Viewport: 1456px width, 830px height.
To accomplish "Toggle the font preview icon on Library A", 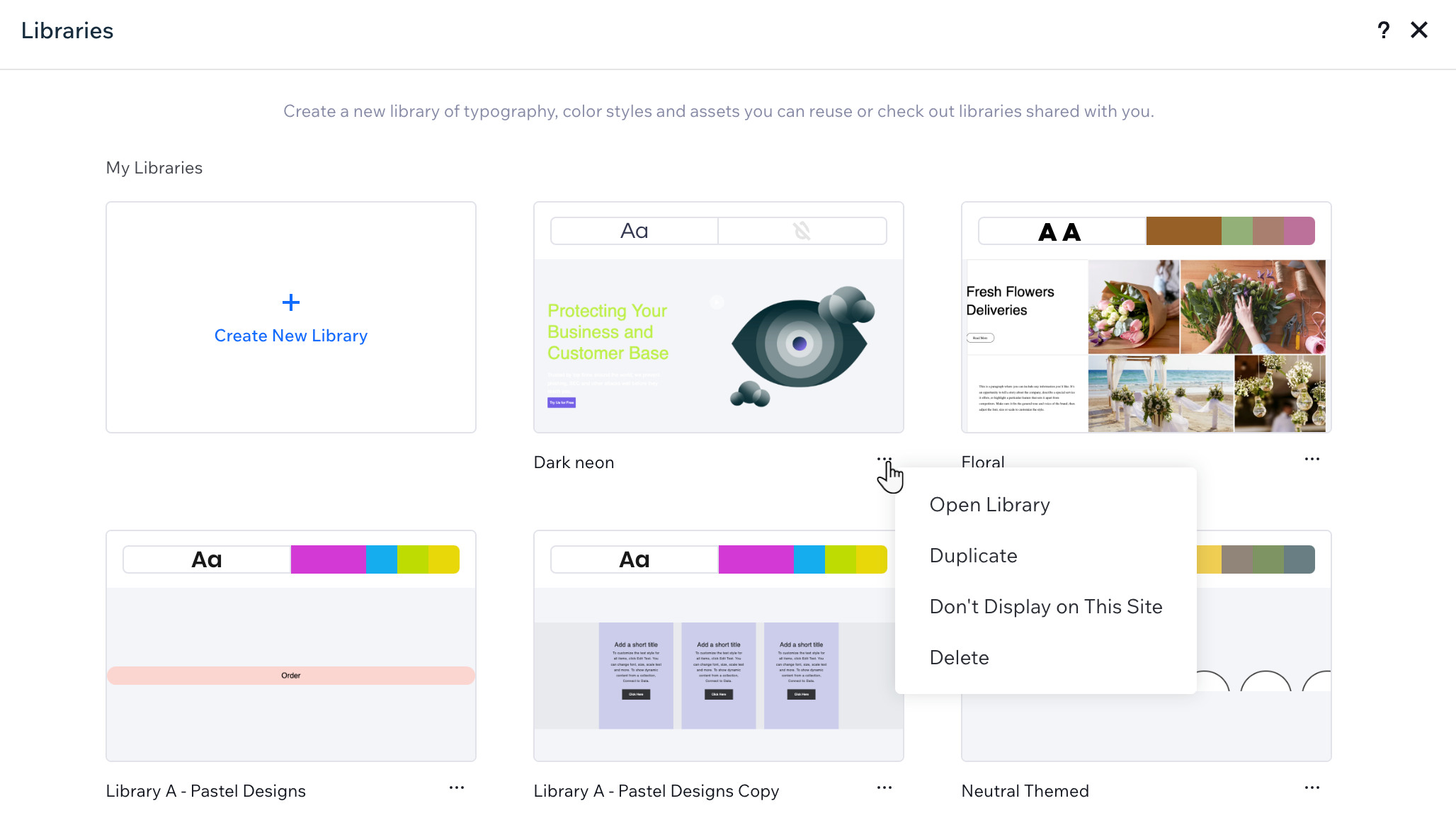I will pyautogui.click(x=206, y=558).
